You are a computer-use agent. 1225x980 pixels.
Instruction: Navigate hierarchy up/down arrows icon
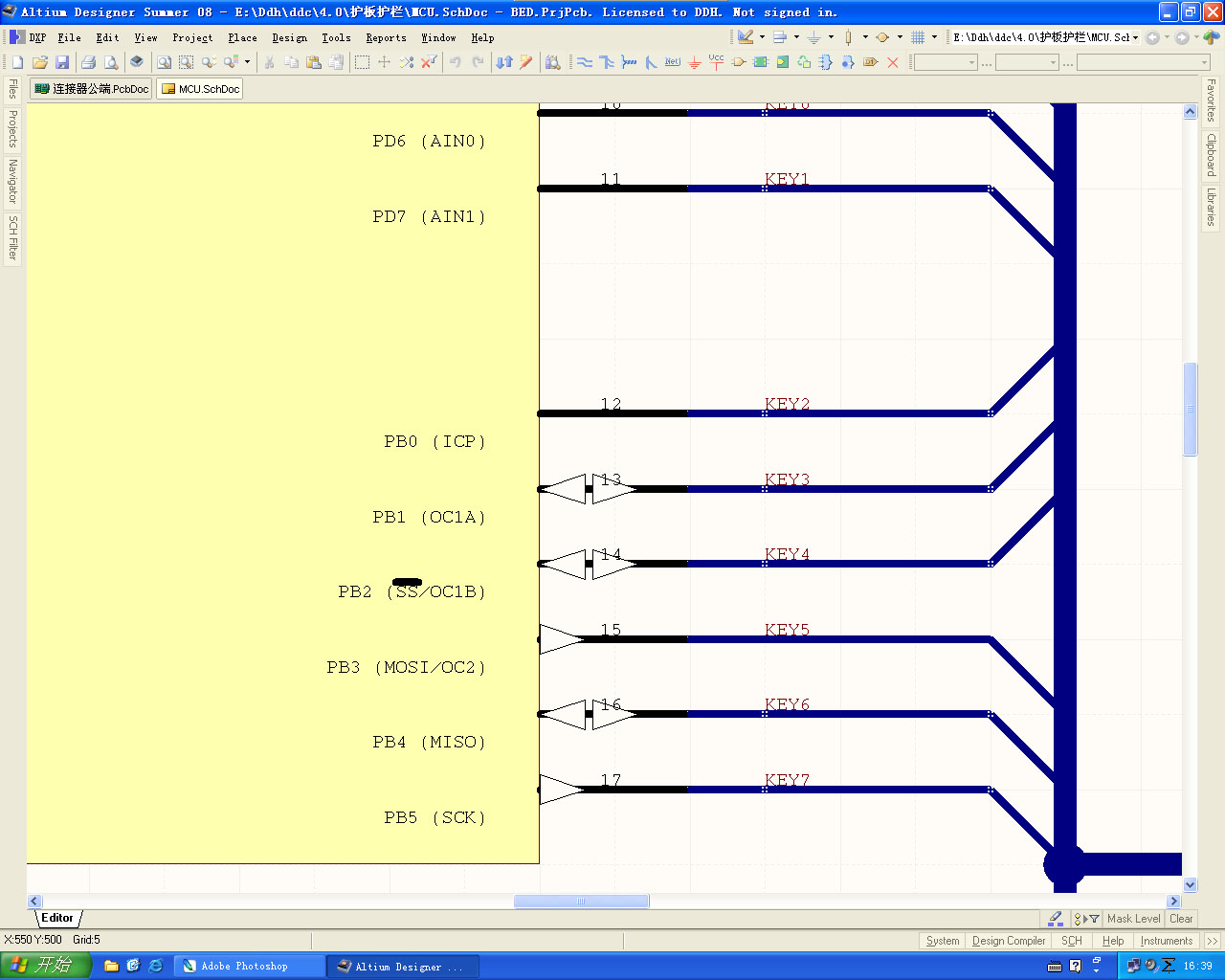(504, 62)
